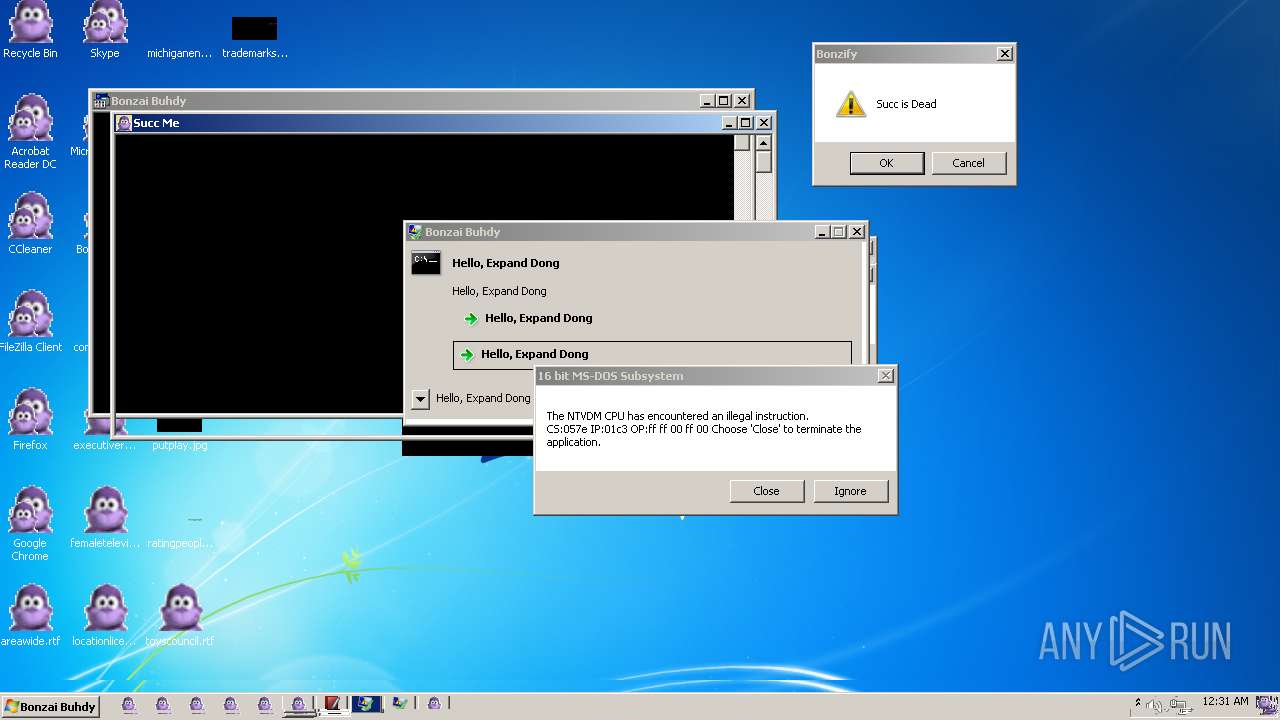This screenshot has width=1280, height=720.
Task: Close the Bonzify dialog window
Action: (x=1004, y=54)
